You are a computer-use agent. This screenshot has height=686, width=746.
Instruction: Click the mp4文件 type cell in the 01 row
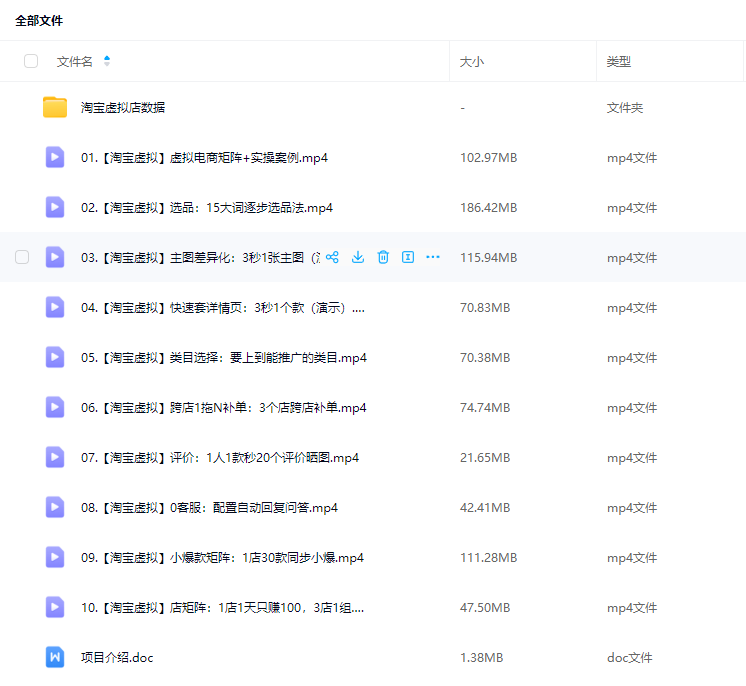click(632, 157)
